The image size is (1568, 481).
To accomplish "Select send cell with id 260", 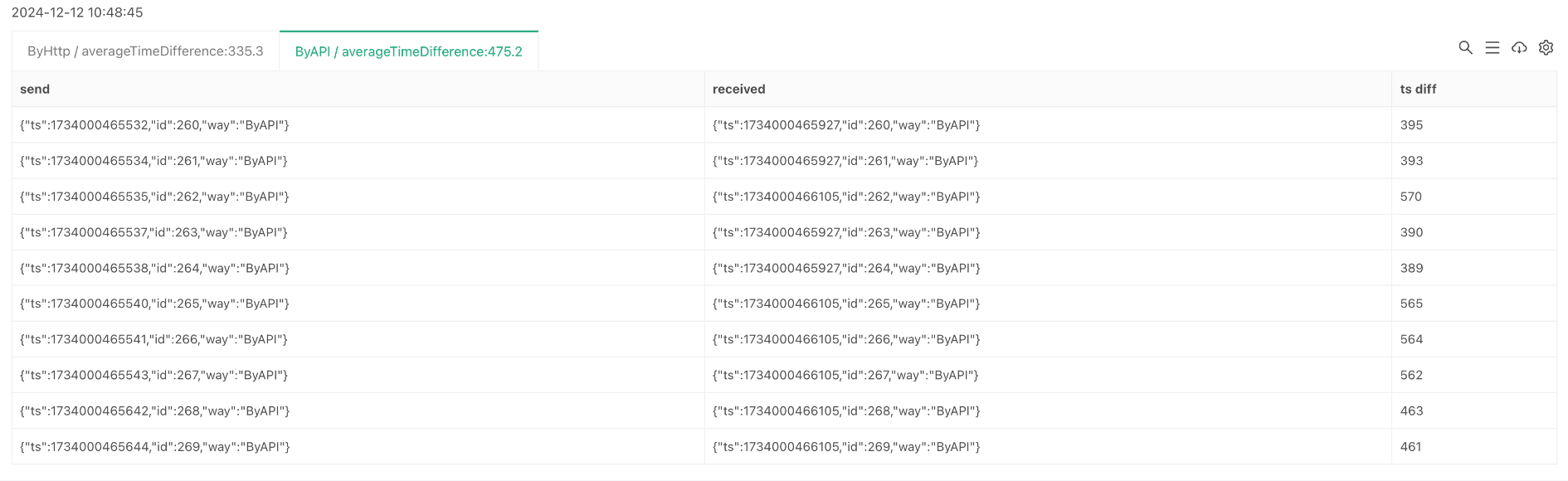I will tap(358, 125).
